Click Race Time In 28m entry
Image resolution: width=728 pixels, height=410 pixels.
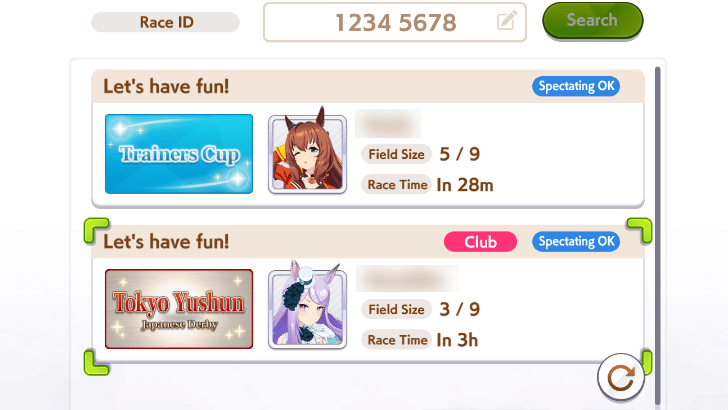point(427,185)
